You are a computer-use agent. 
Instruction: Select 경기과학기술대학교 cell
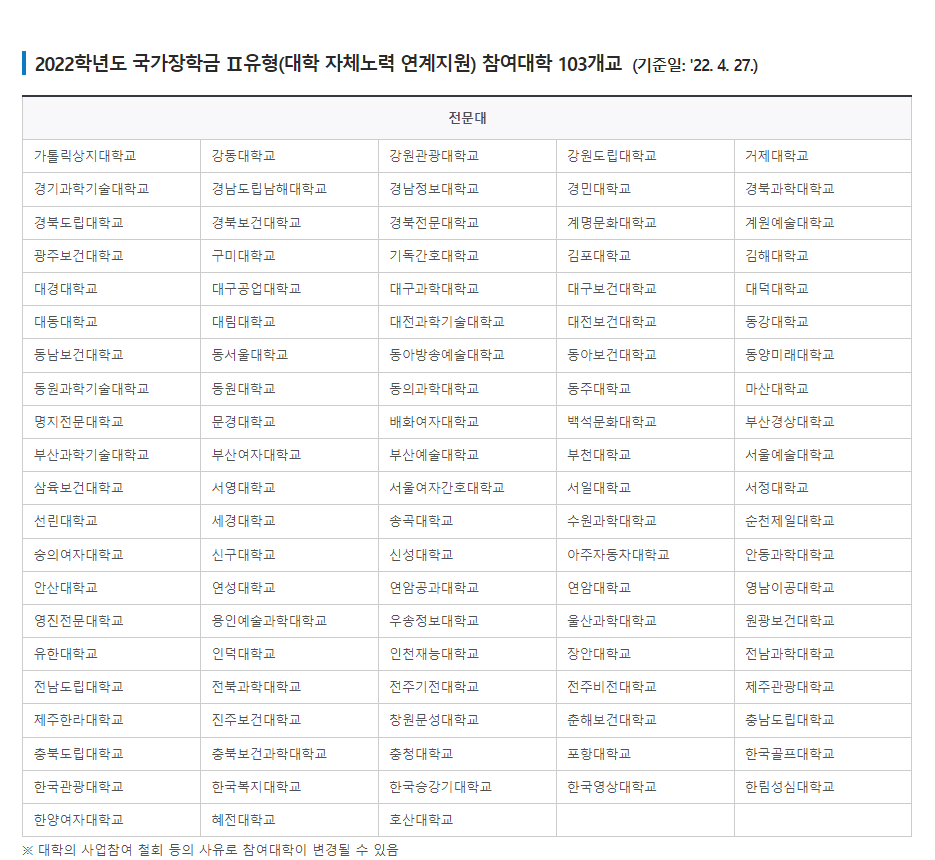(112, 190)
